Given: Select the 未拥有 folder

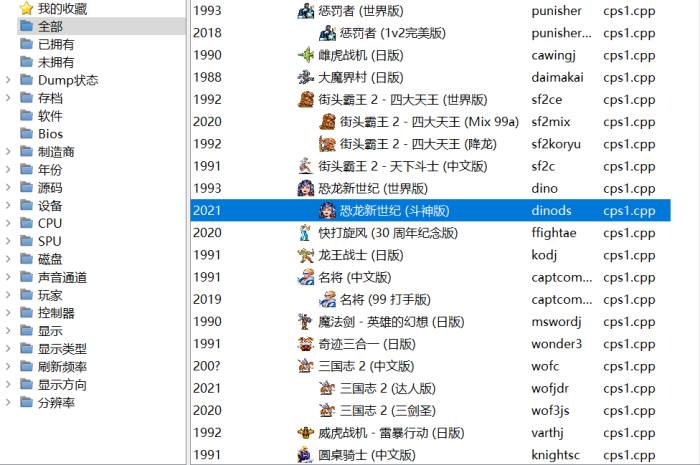Looking at the screenshot, I should pos(47,62).
